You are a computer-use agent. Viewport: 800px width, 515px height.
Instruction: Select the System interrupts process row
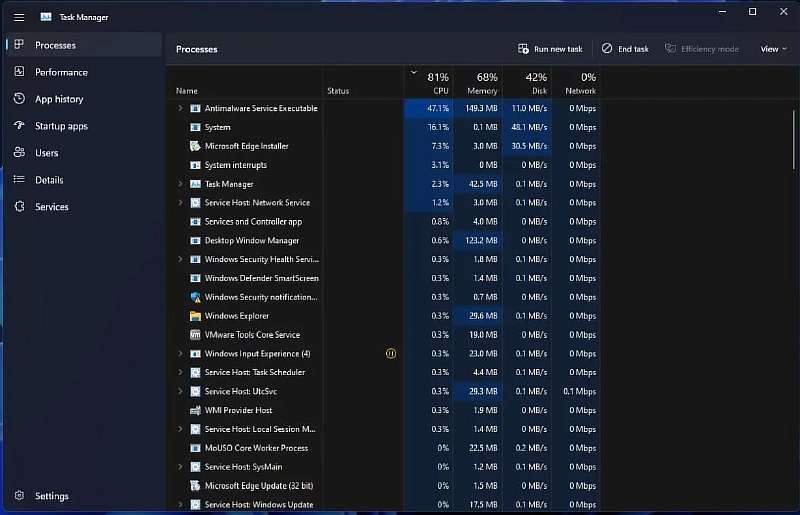click(386, 165)
